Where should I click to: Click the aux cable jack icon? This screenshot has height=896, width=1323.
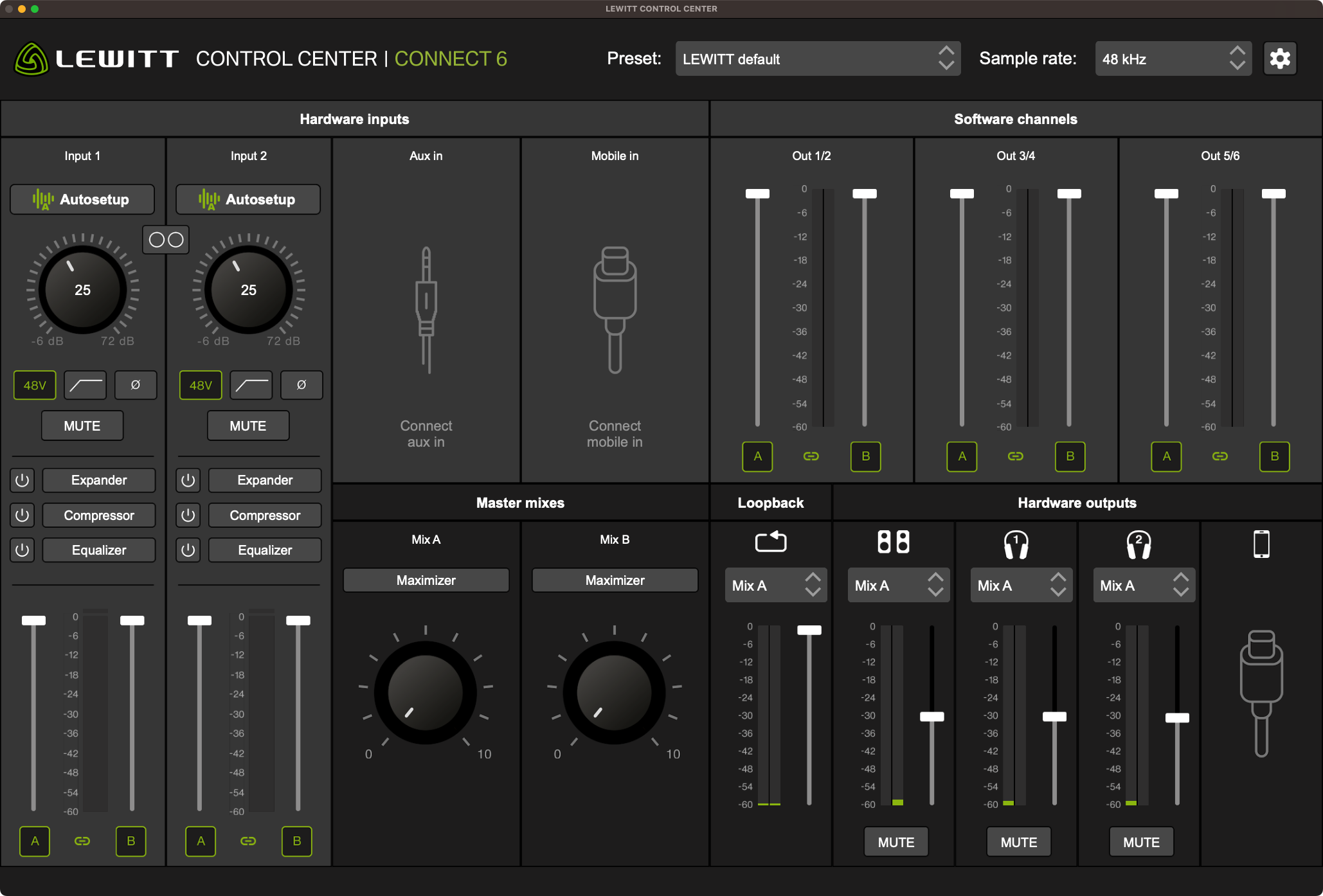426,310
